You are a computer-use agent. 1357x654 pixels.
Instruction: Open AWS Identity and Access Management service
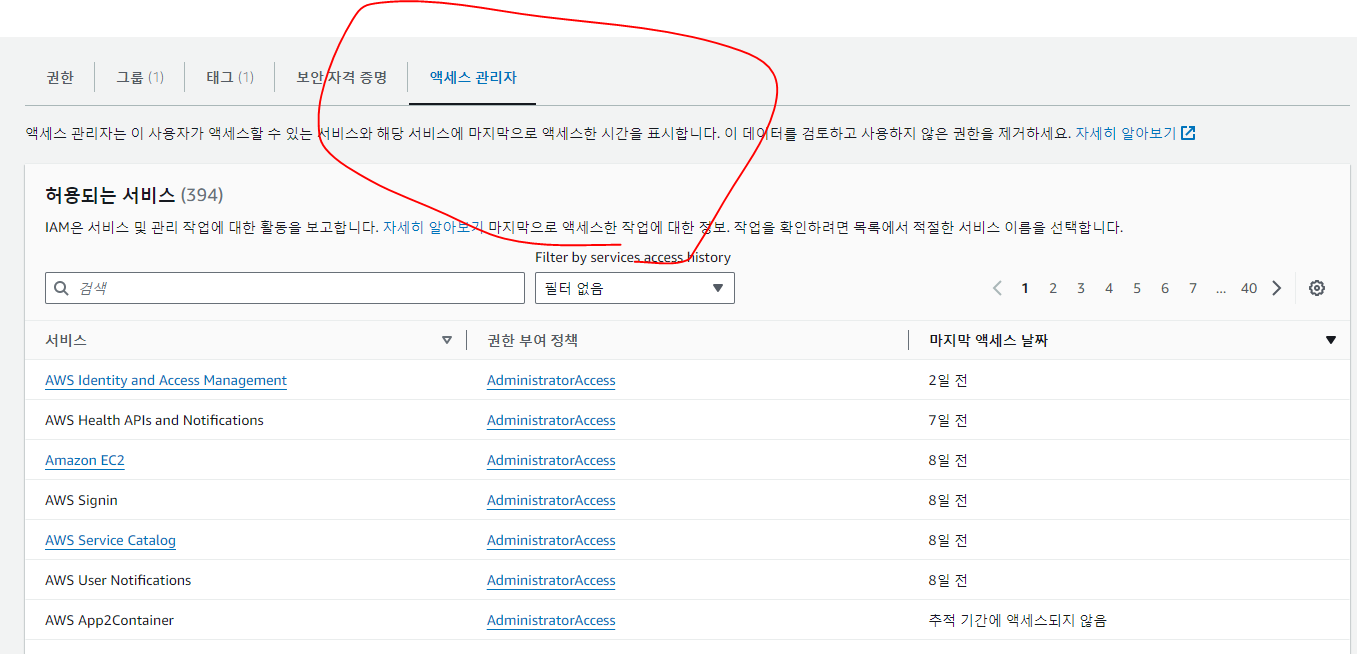tap(166, 380)
